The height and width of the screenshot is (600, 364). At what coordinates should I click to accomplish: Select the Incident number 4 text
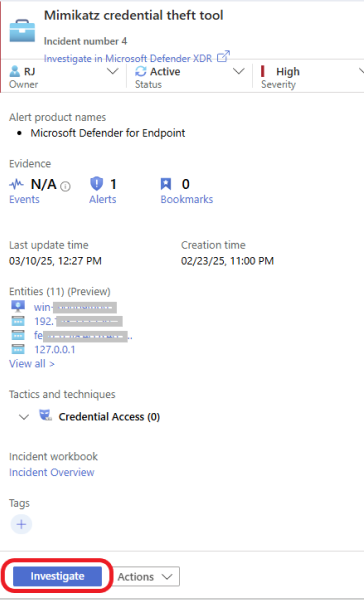[86, 41]
